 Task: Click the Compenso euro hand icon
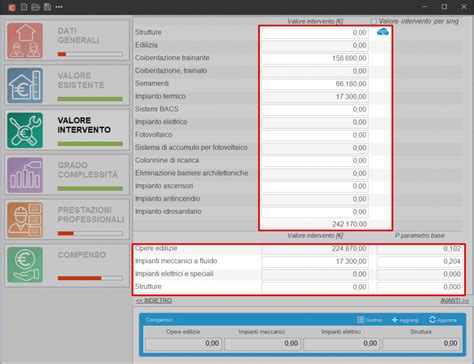[x=25, y=265]
